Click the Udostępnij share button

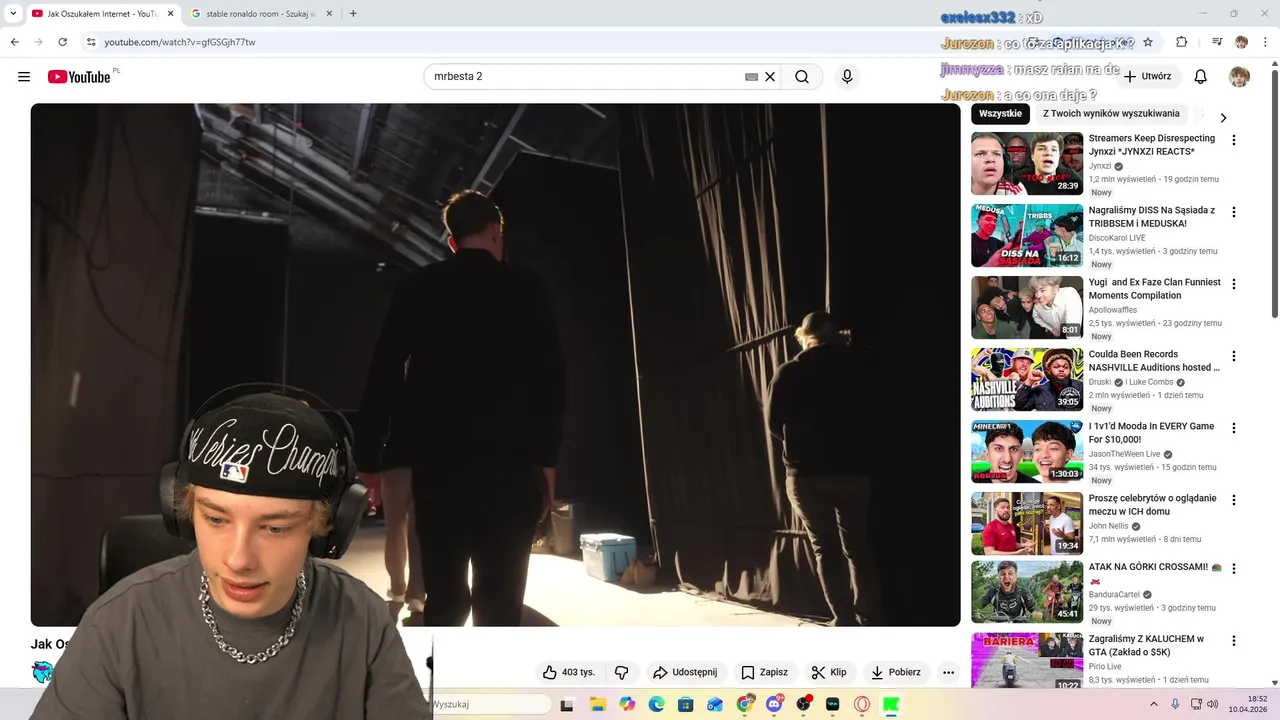[685, 672]
